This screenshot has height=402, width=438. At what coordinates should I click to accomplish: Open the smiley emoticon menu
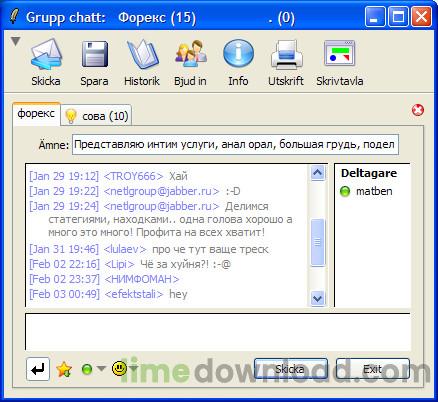119,368
